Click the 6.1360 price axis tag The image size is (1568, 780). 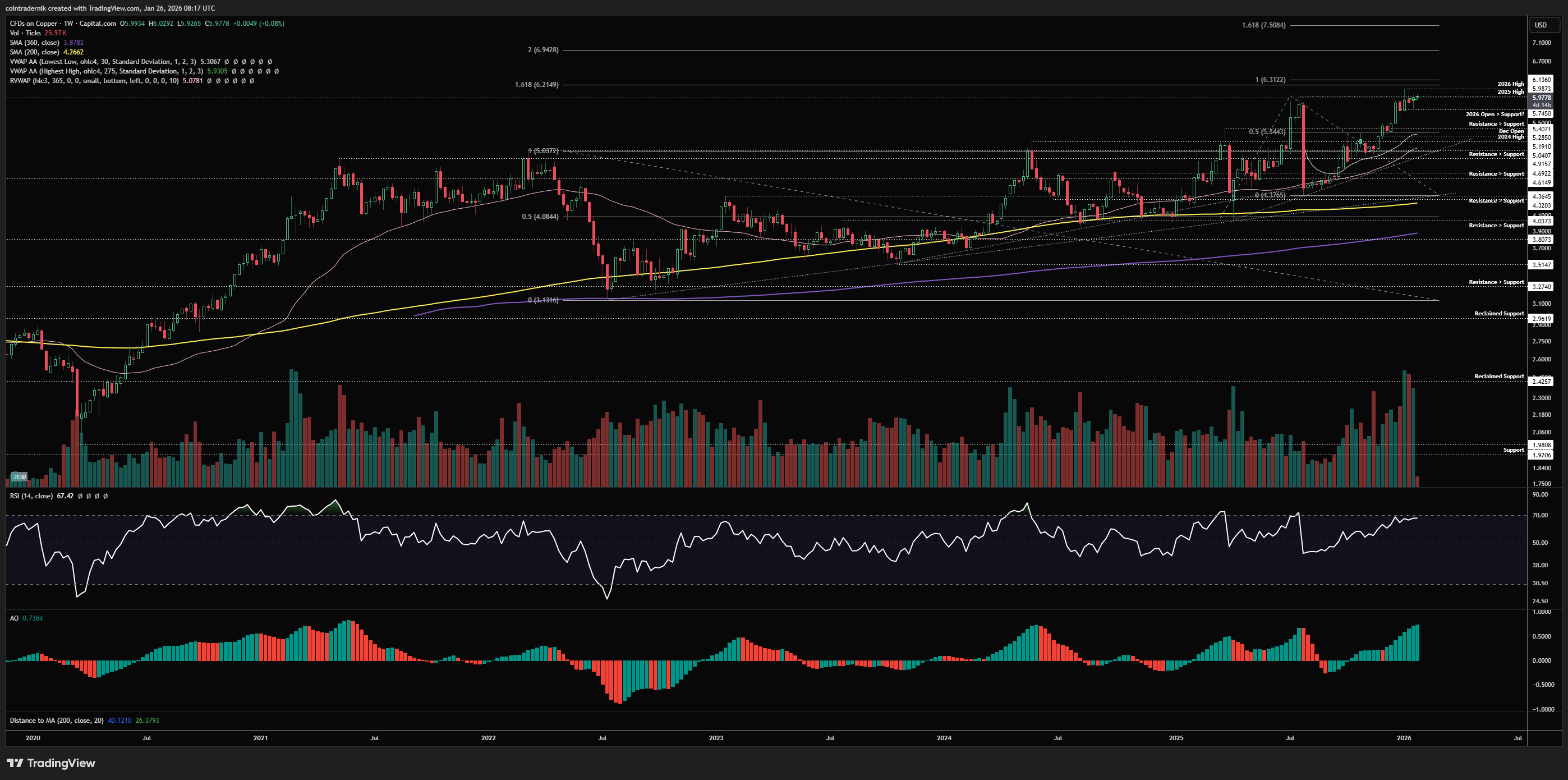[x=1541, y=80]
